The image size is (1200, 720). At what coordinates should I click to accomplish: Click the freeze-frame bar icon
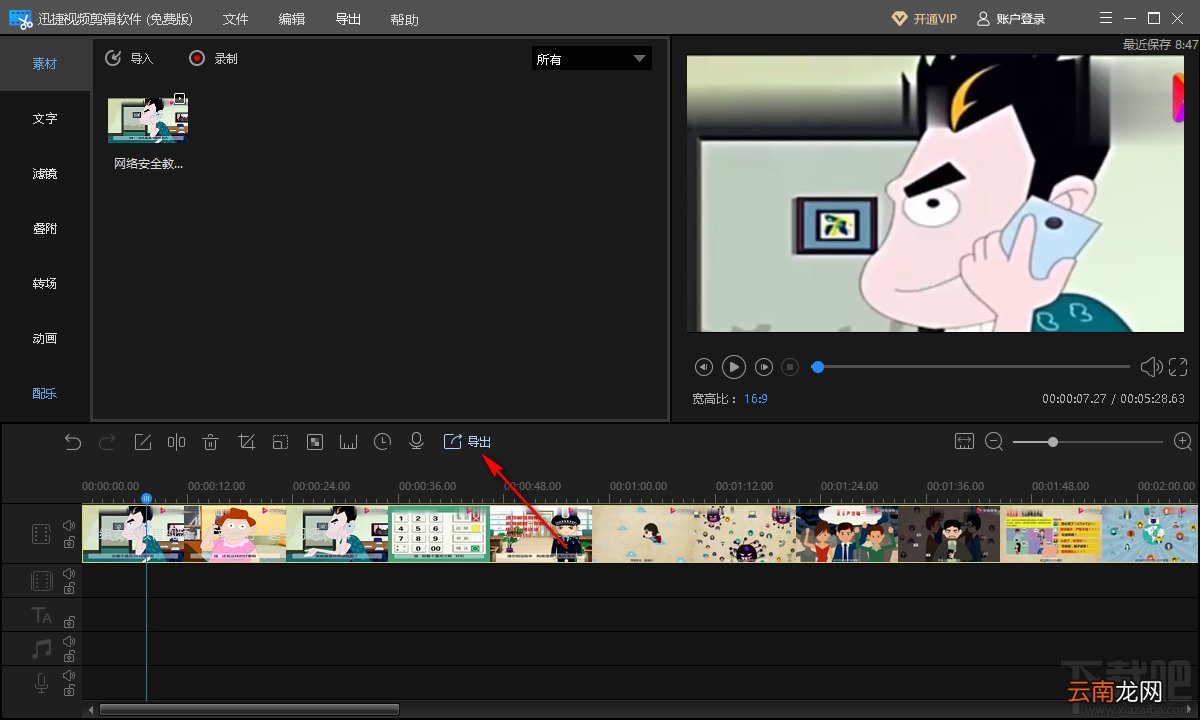click(348, 442)
